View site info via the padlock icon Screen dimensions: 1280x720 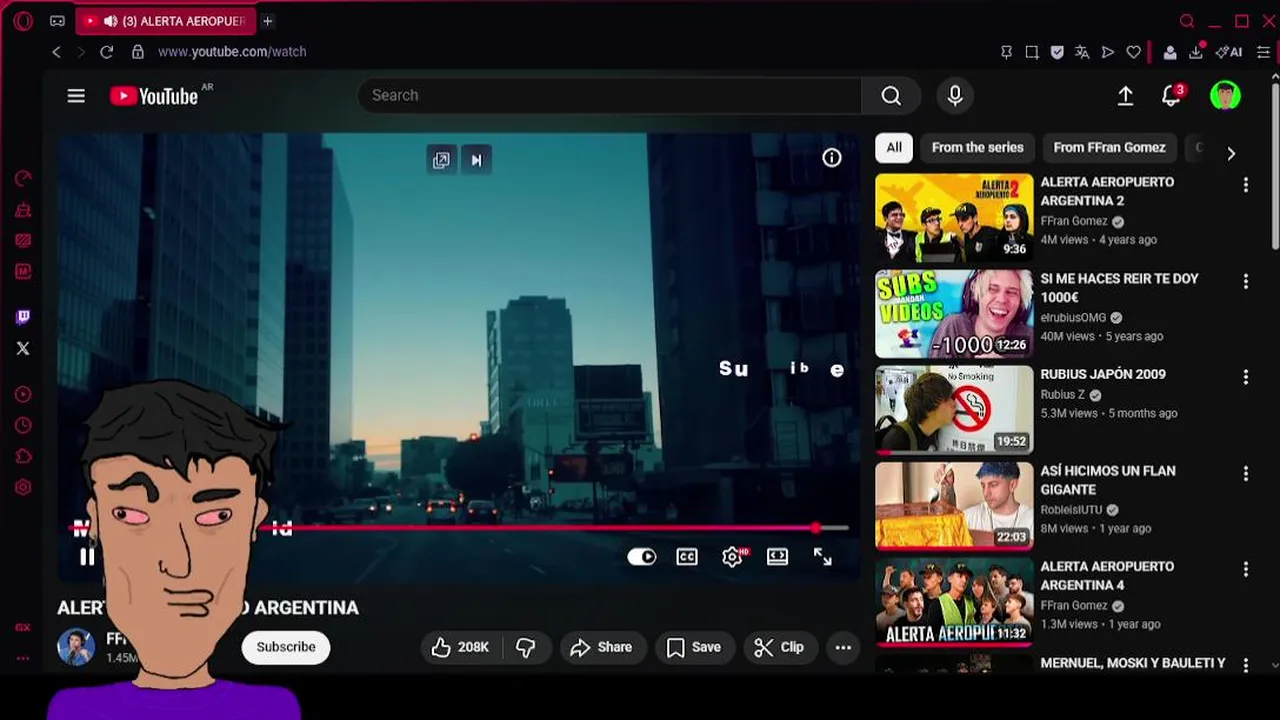click(138, 52)
